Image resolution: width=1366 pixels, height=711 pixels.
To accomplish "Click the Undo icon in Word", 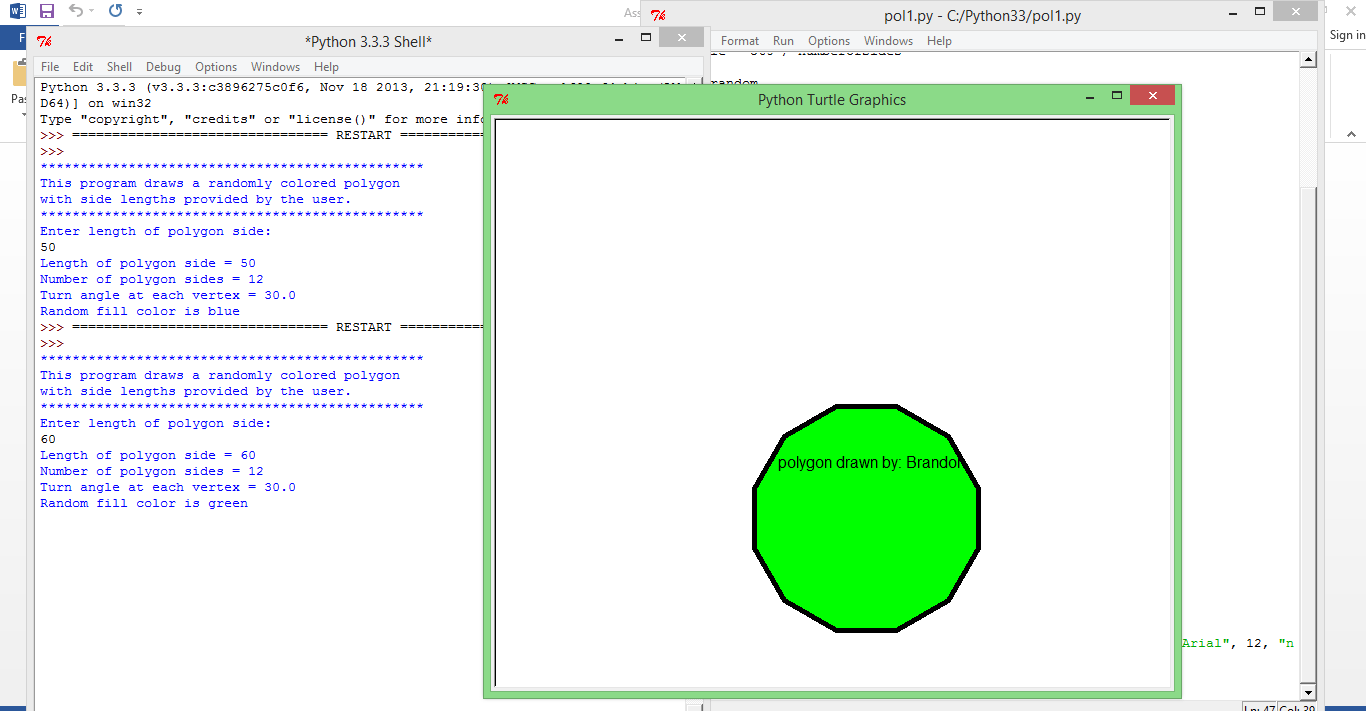I will (x=76, y=10).
